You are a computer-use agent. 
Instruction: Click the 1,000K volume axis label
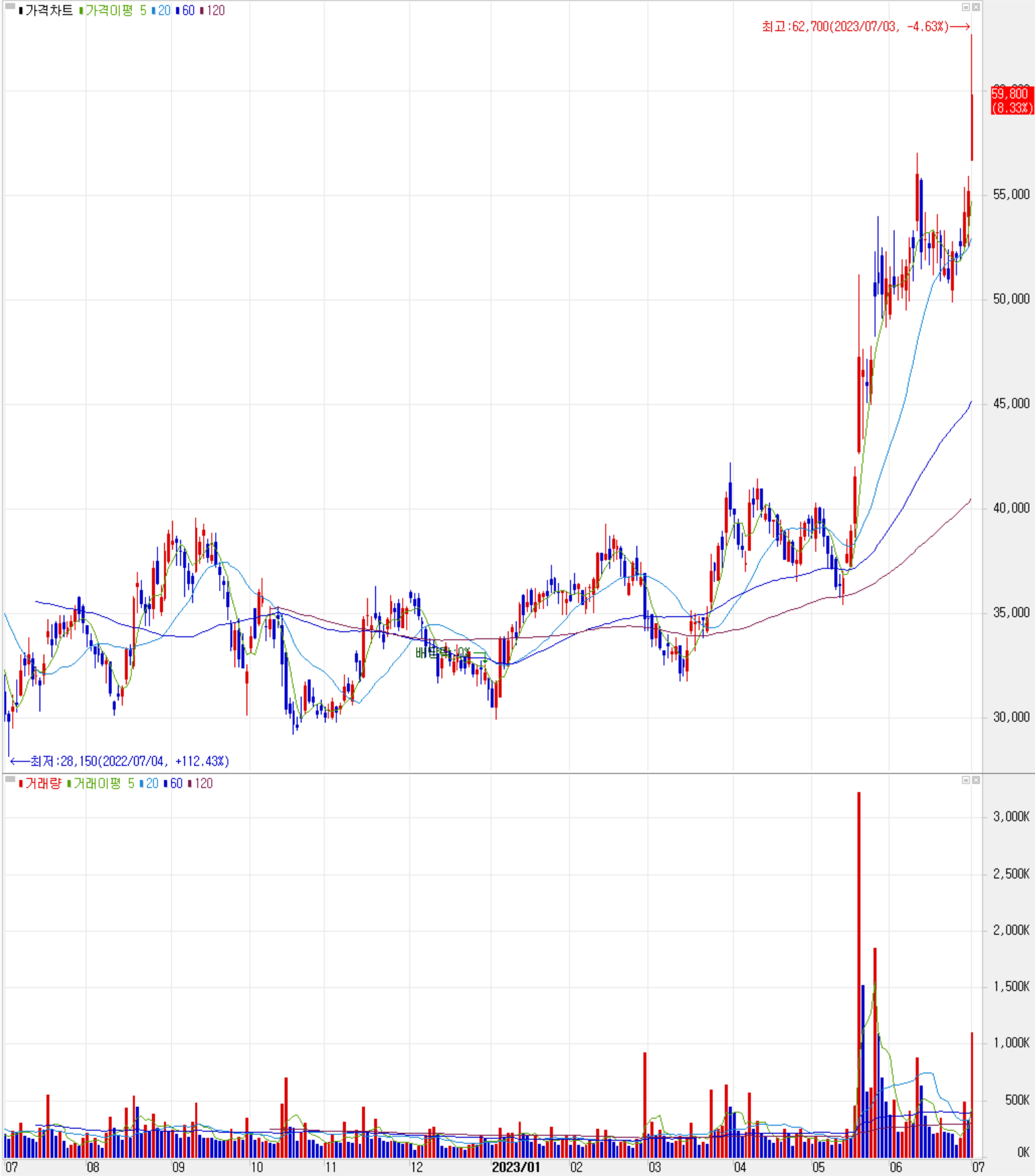1011,1043
